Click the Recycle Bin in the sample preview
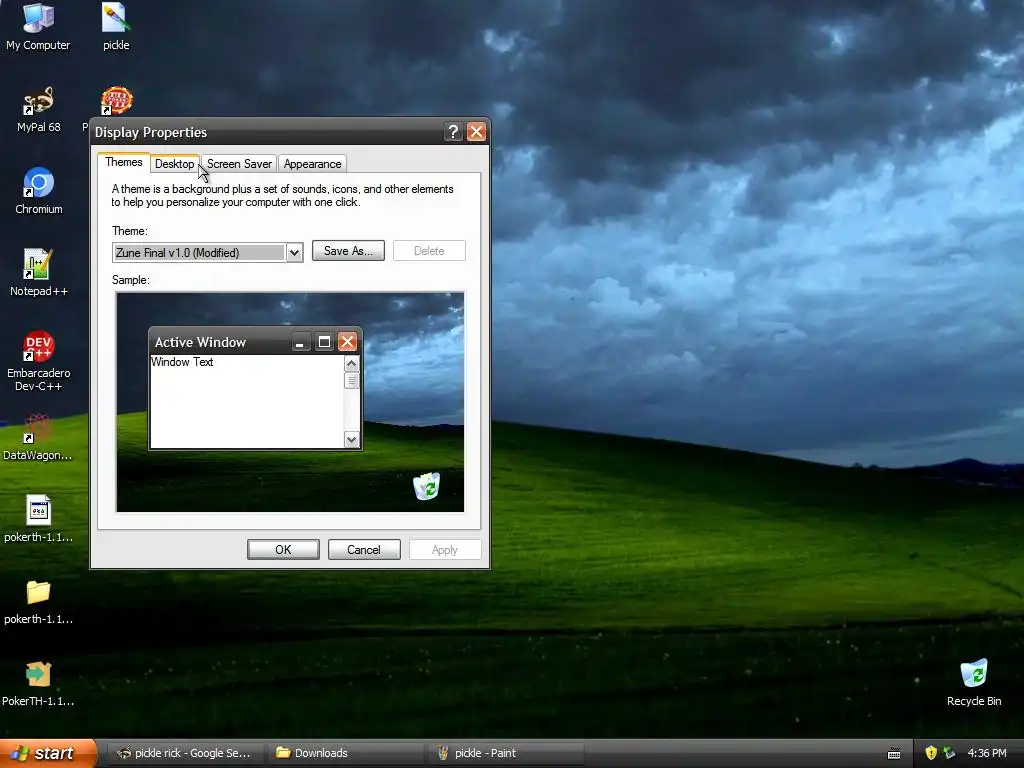 [426, 486]
